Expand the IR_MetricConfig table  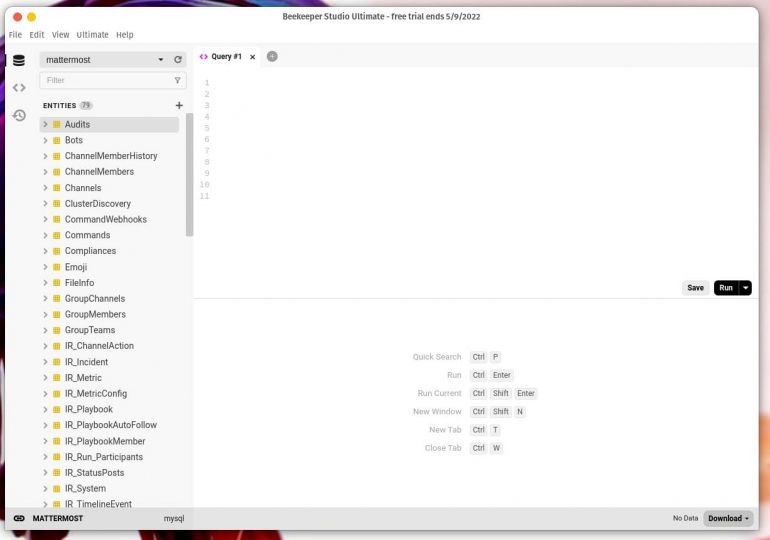click(45, 394)
